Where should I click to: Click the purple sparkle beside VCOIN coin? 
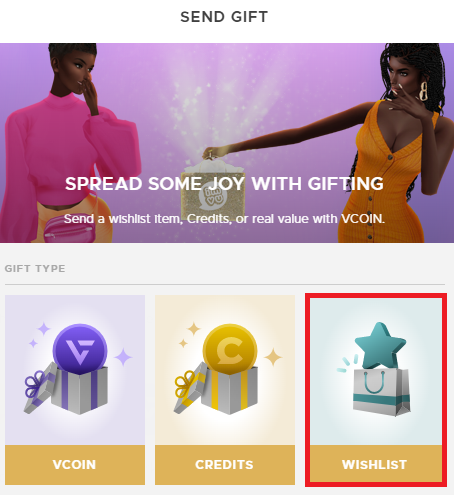(x=123, y=357)
